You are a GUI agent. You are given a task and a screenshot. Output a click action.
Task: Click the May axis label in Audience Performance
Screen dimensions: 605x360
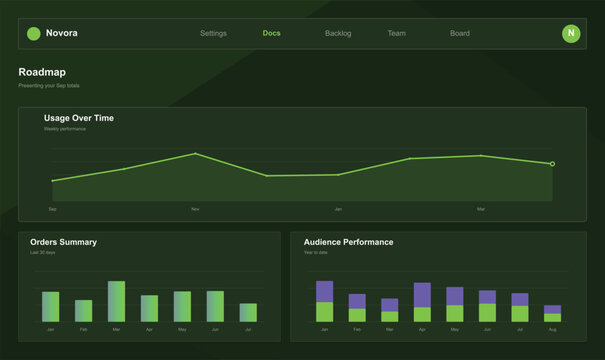(x=455, y=330)
